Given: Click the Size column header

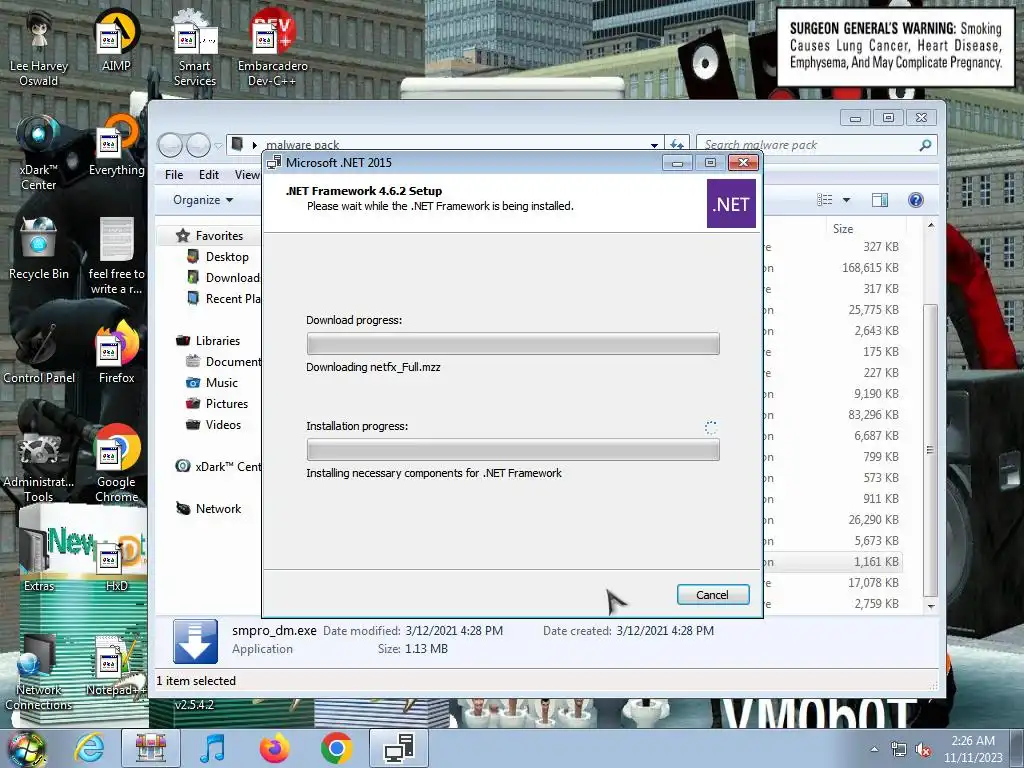Looking at the screenshot, I should (x=842, y=229).
